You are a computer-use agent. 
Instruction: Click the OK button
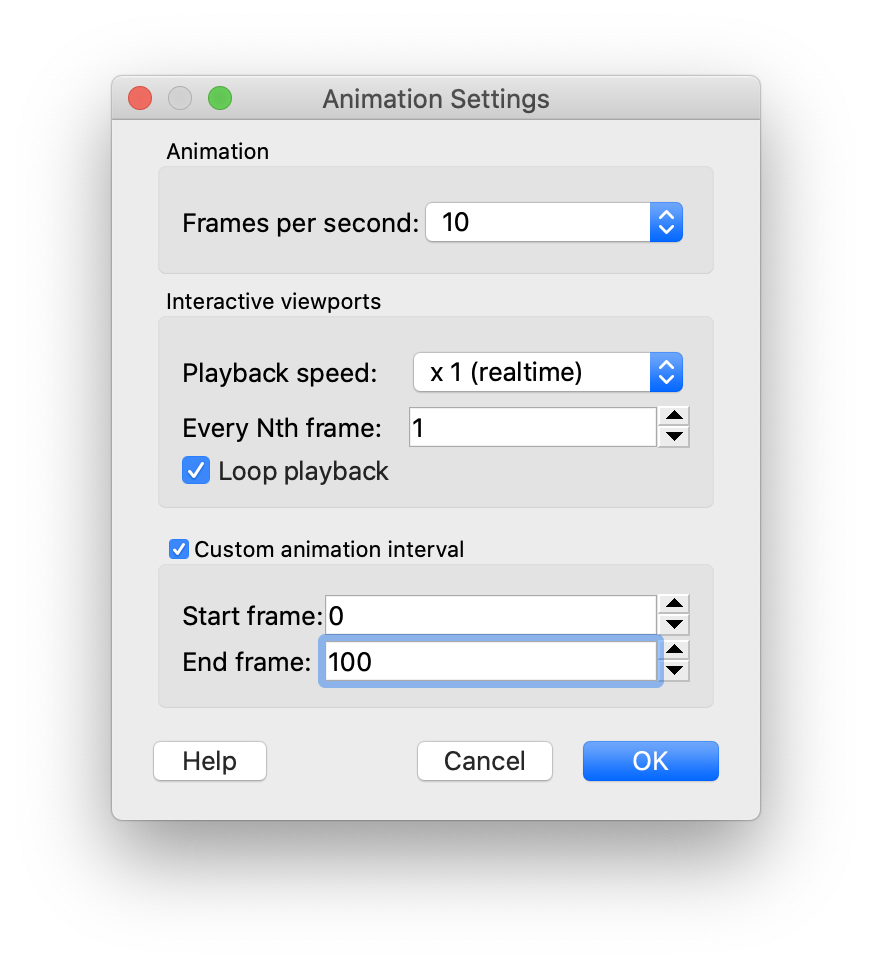650,761
